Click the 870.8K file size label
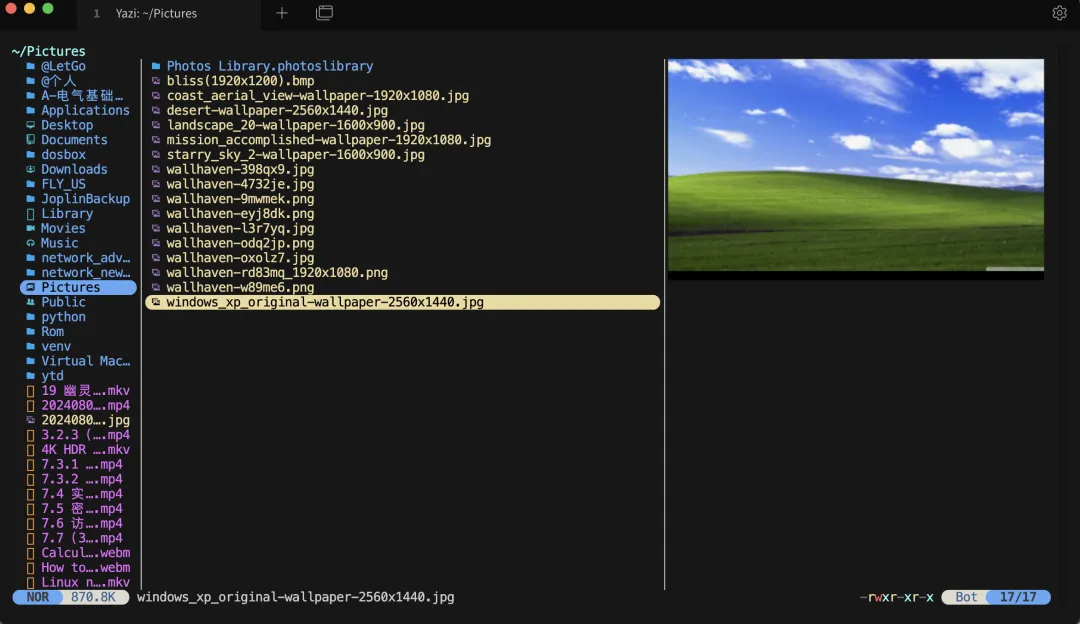 (x=93, y=597)
